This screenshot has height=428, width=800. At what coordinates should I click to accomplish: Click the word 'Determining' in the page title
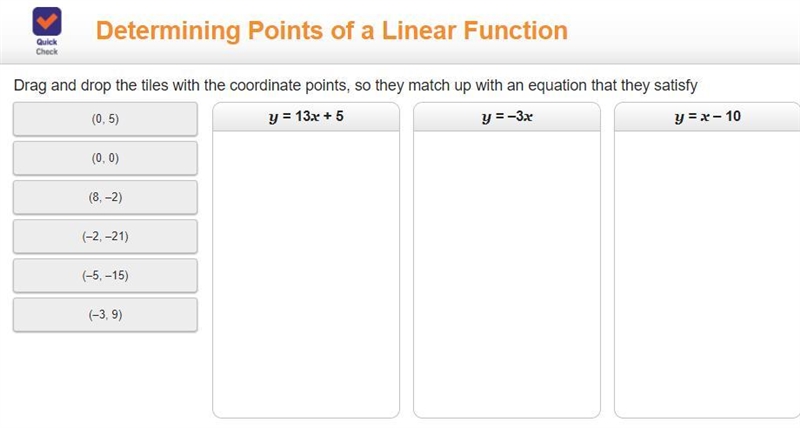(168, 31)
